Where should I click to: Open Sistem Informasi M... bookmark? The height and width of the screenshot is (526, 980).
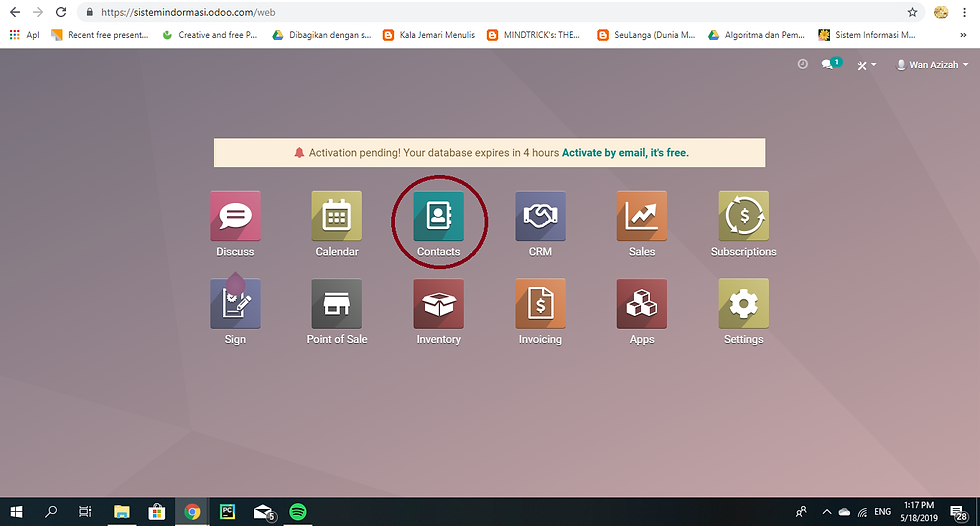point(867,35)
